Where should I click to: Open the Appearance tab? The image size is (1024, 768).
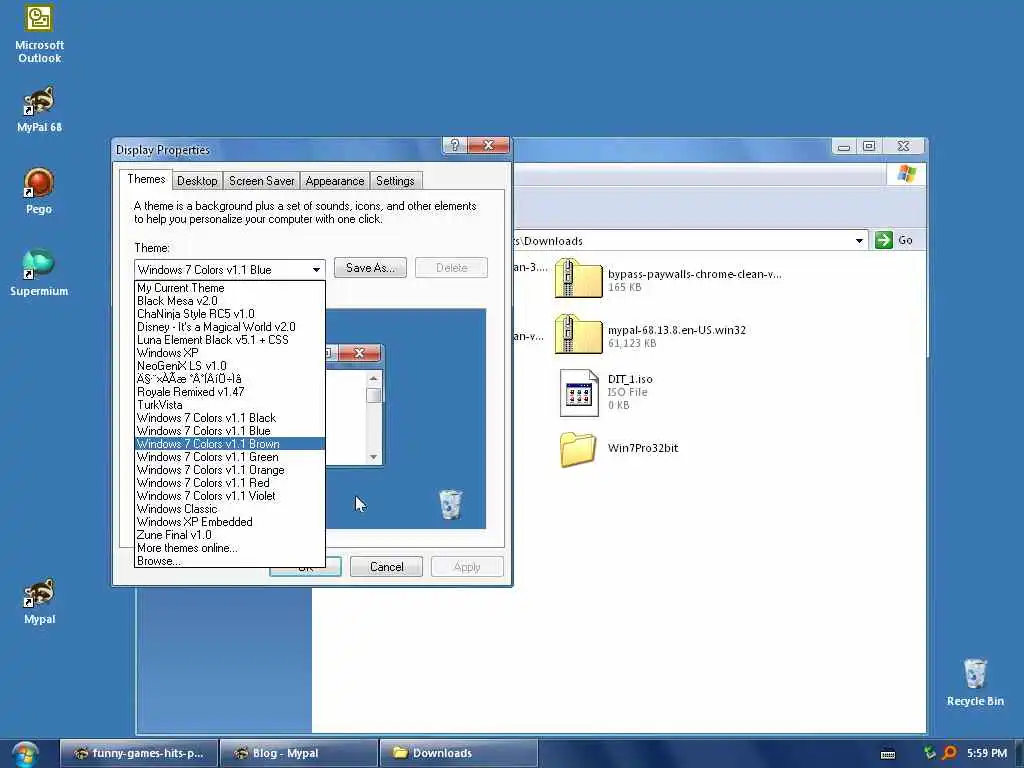coord(334,181)
